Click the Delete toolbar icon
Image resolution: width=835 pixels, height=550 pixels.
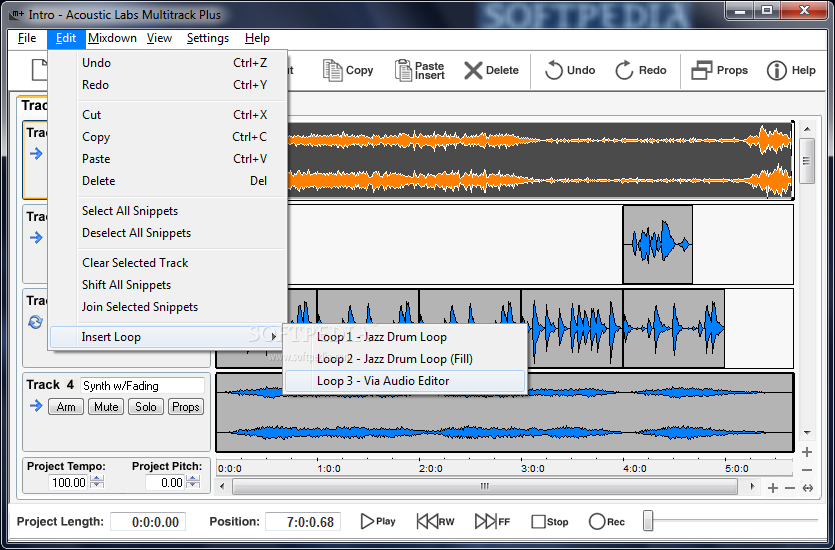pos(490,70)
